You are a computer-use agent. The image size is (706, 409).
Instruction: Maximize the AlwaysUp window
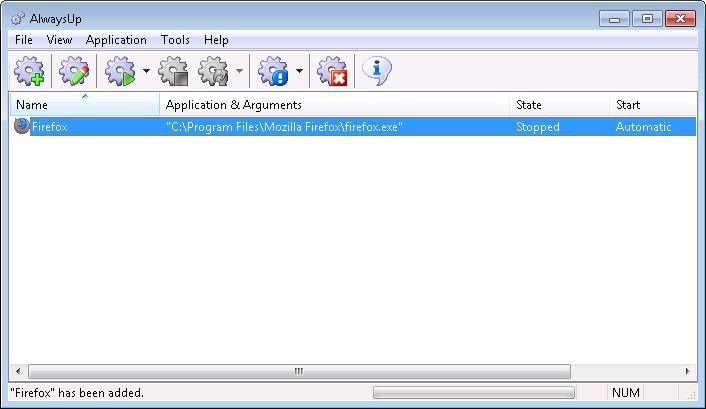pos(647,19)
